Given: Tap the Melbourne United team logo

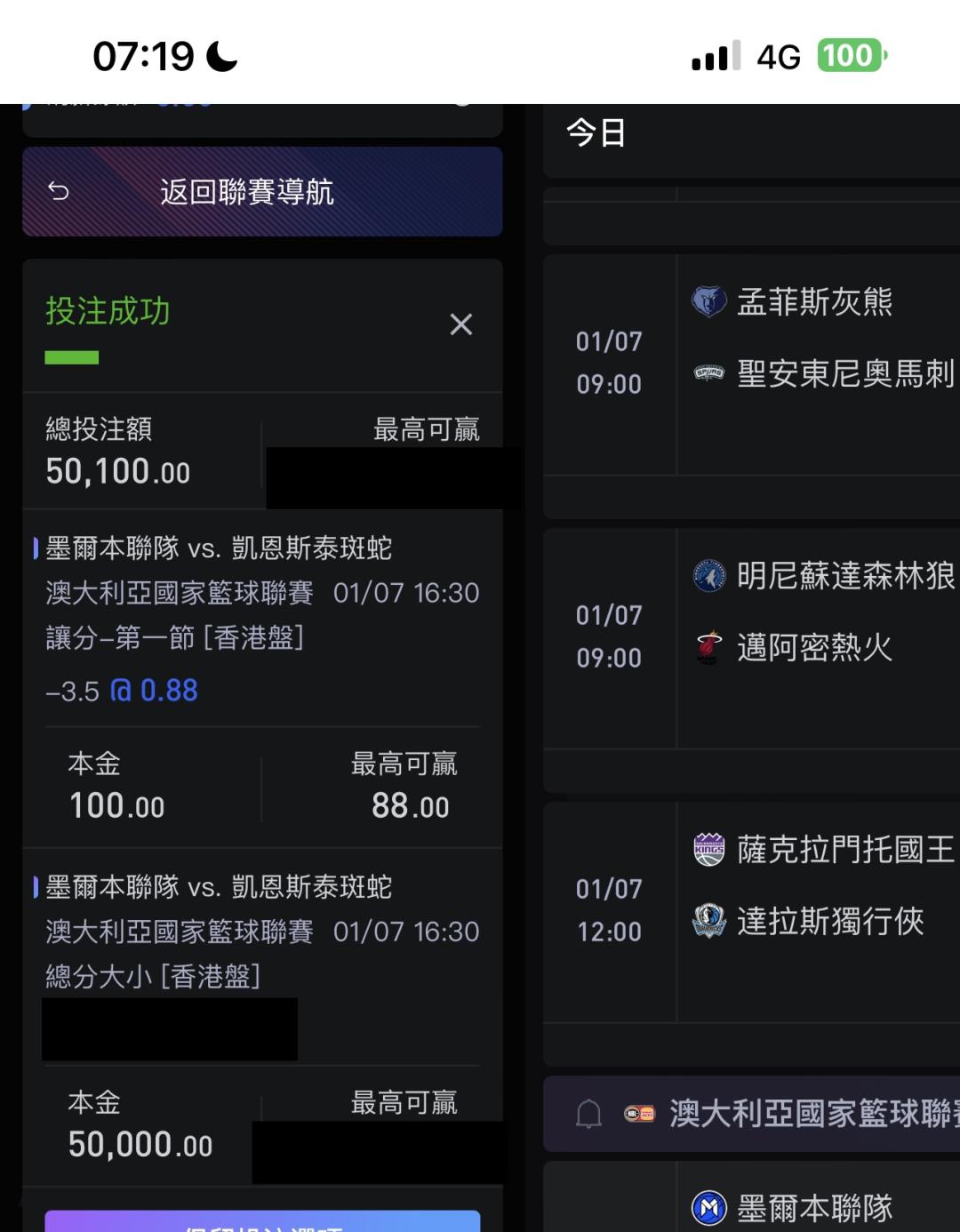Looking at the screenshot, I should [x=708, y=1208].
